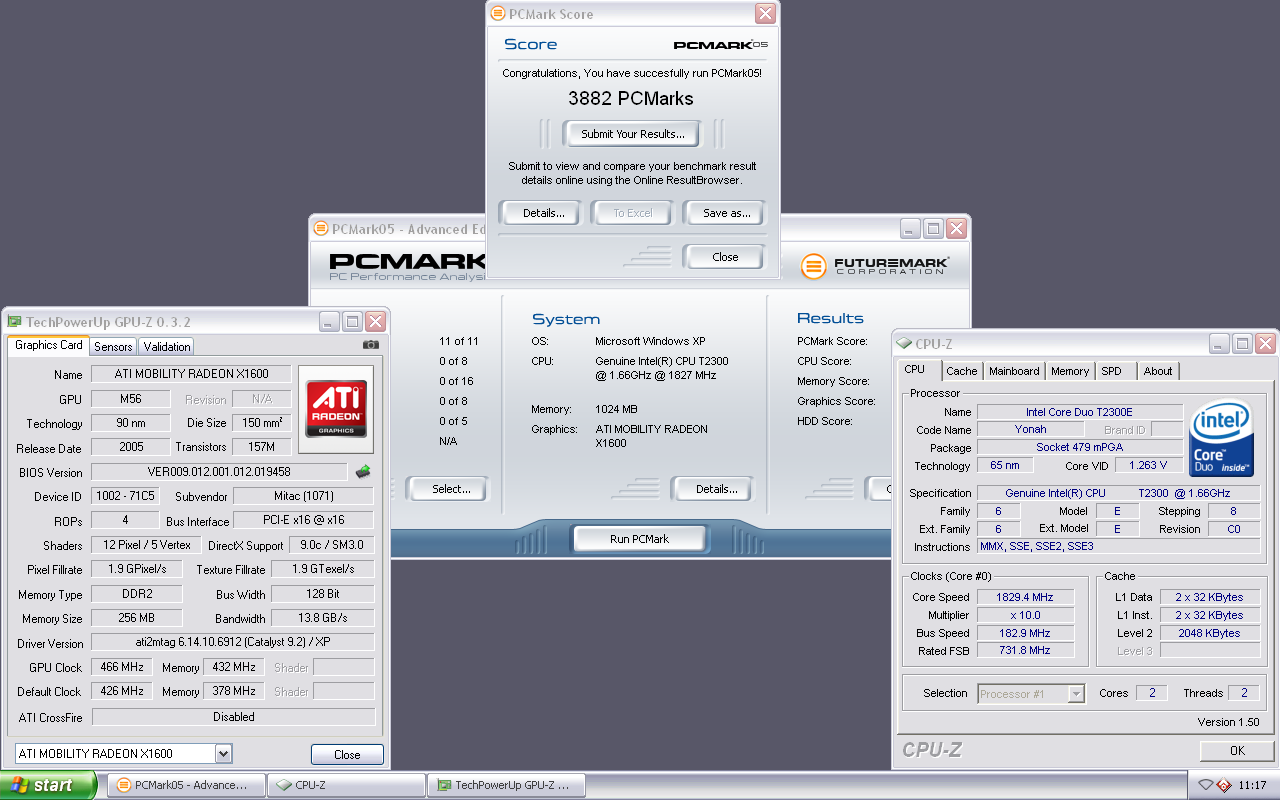Viewport: 1280px width, 800px height.
Task: Click the Core VID 1.263 V value
Action: 1148,466
